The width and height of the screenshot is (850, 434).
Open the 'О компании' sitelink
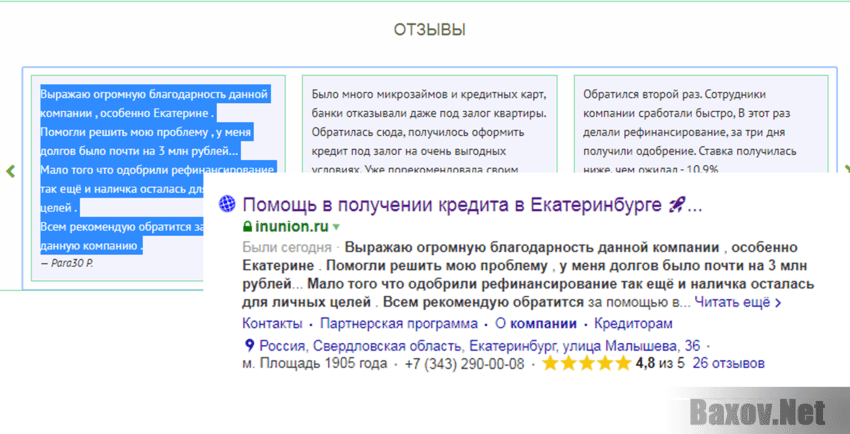[536, 324]
